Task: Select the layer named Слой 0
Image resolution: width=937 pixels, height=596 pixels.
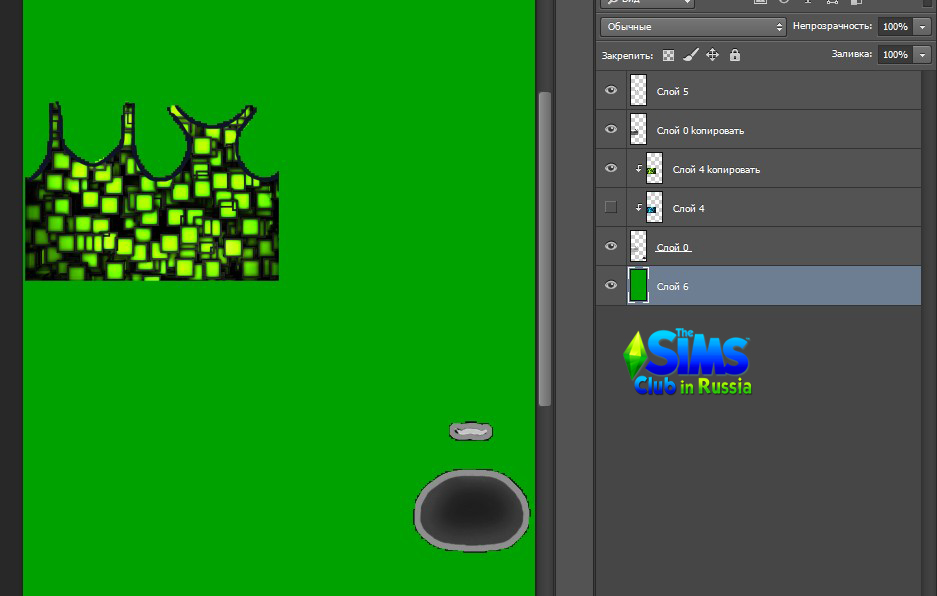Action: click(x=673, y=247)
